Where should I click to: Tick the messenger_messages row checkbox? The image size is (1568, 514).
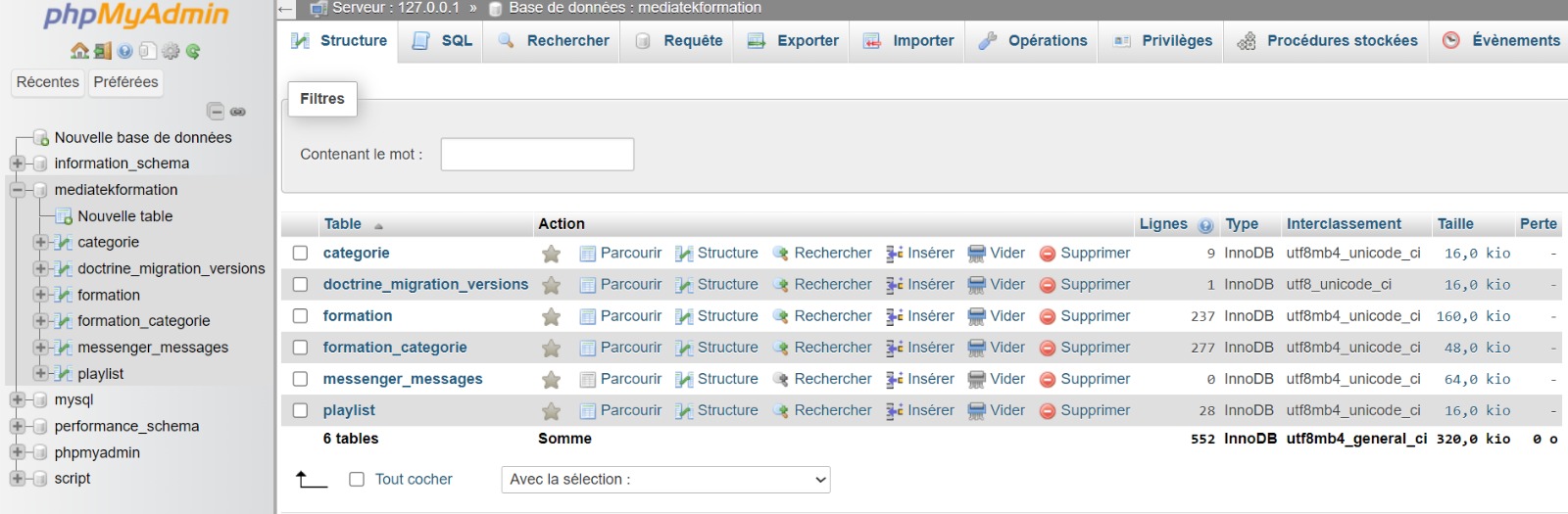tap(301, 379)
